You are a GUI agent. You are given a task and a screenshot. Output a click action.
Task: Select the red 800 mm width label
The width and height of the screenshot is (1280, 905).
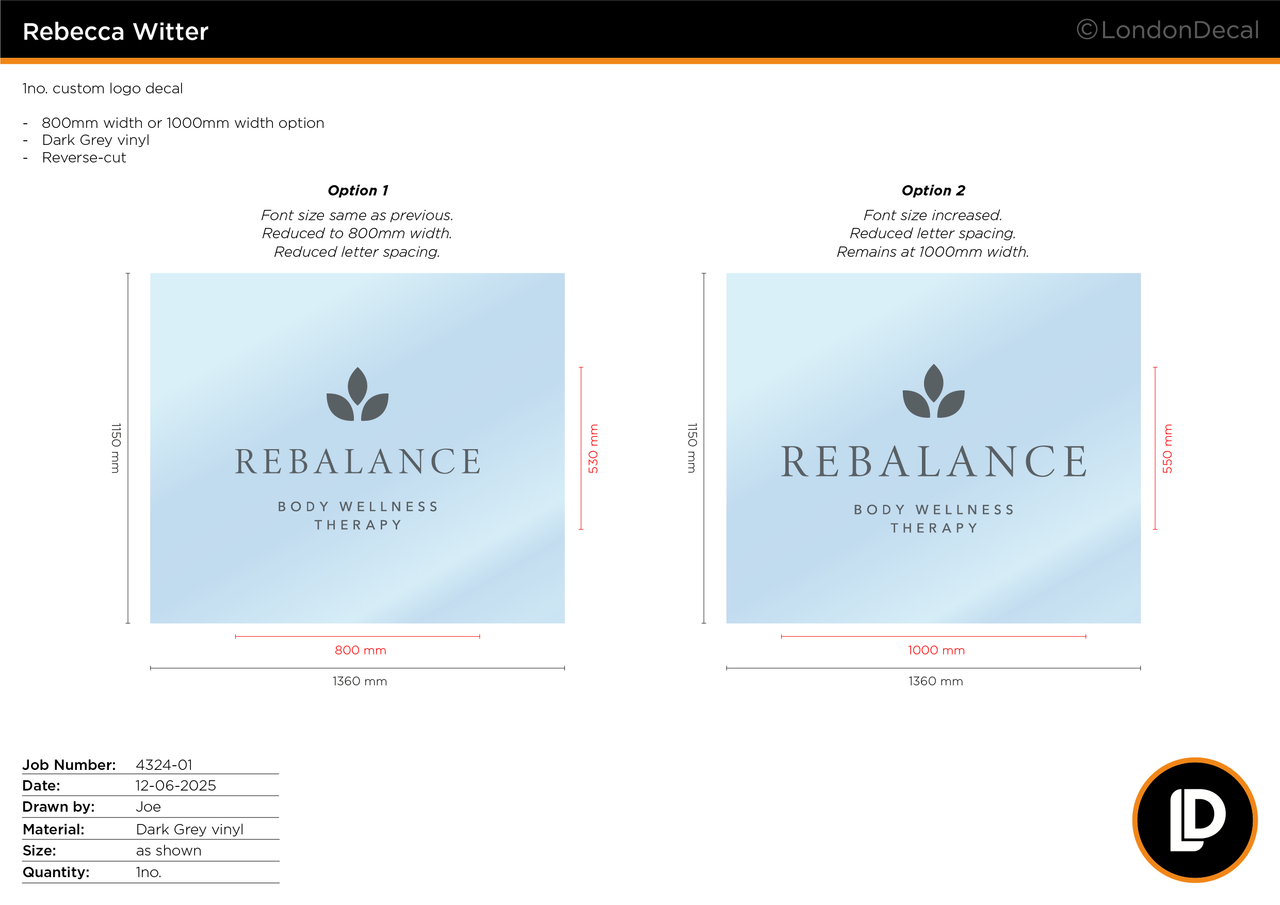click(x=360, y=650)
